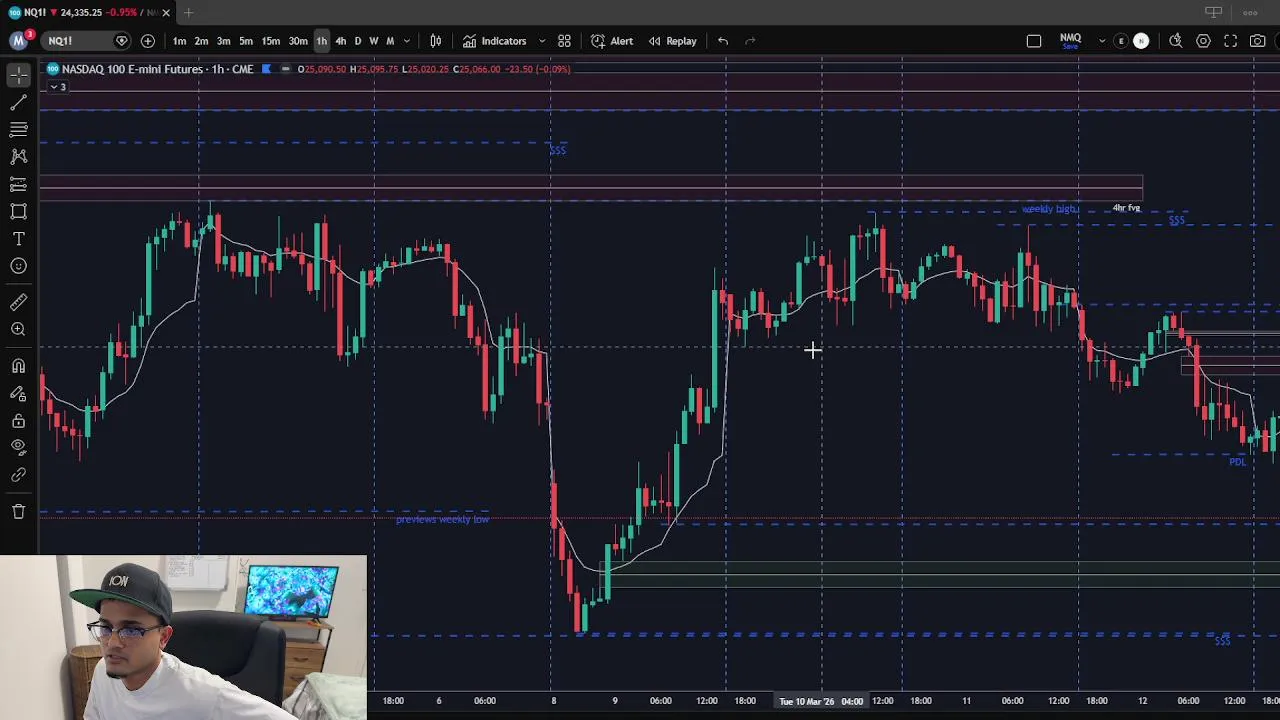Close the NQ1! browser tab
Viewport: 1280px width, 720px height.
click(x=166, y=12)
